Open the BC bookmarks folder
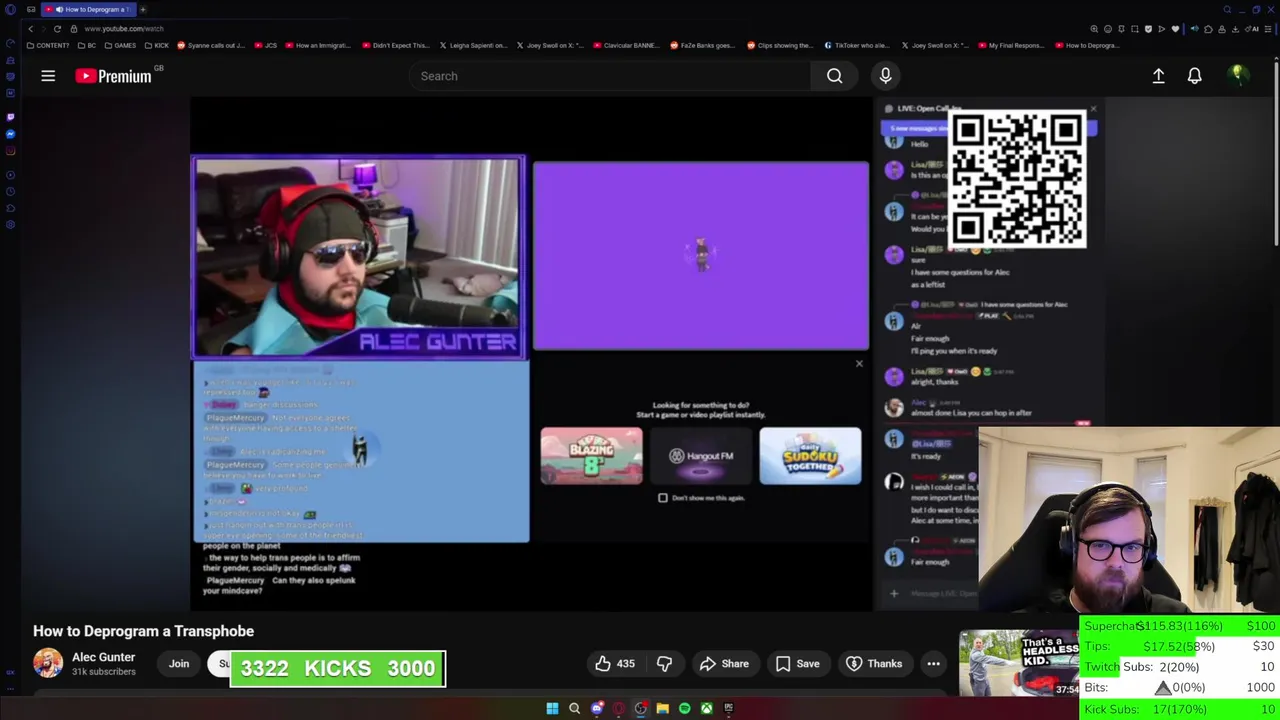 tap(88, 45)
